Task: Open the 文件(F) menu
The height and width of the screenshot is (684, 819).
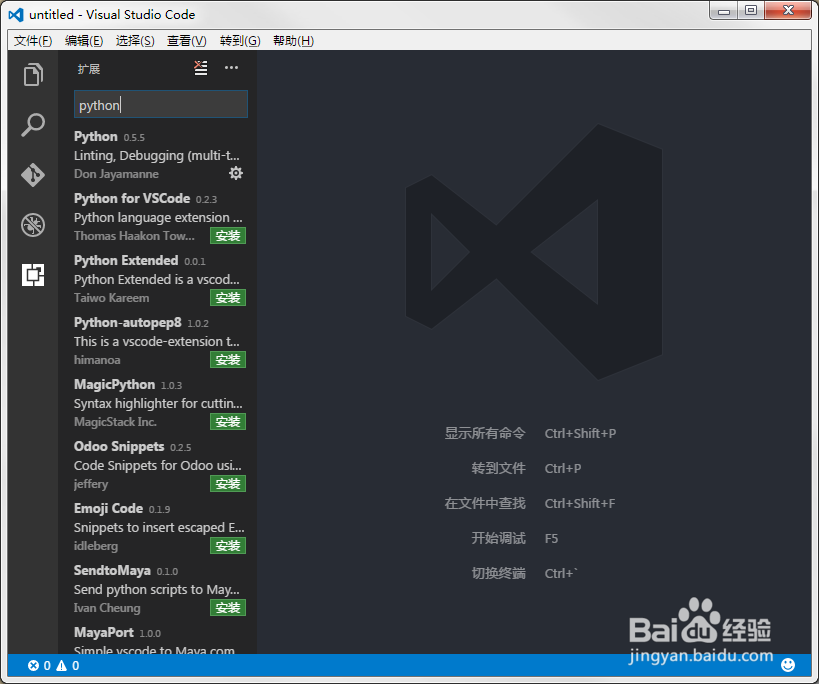Action: point(31,40)
